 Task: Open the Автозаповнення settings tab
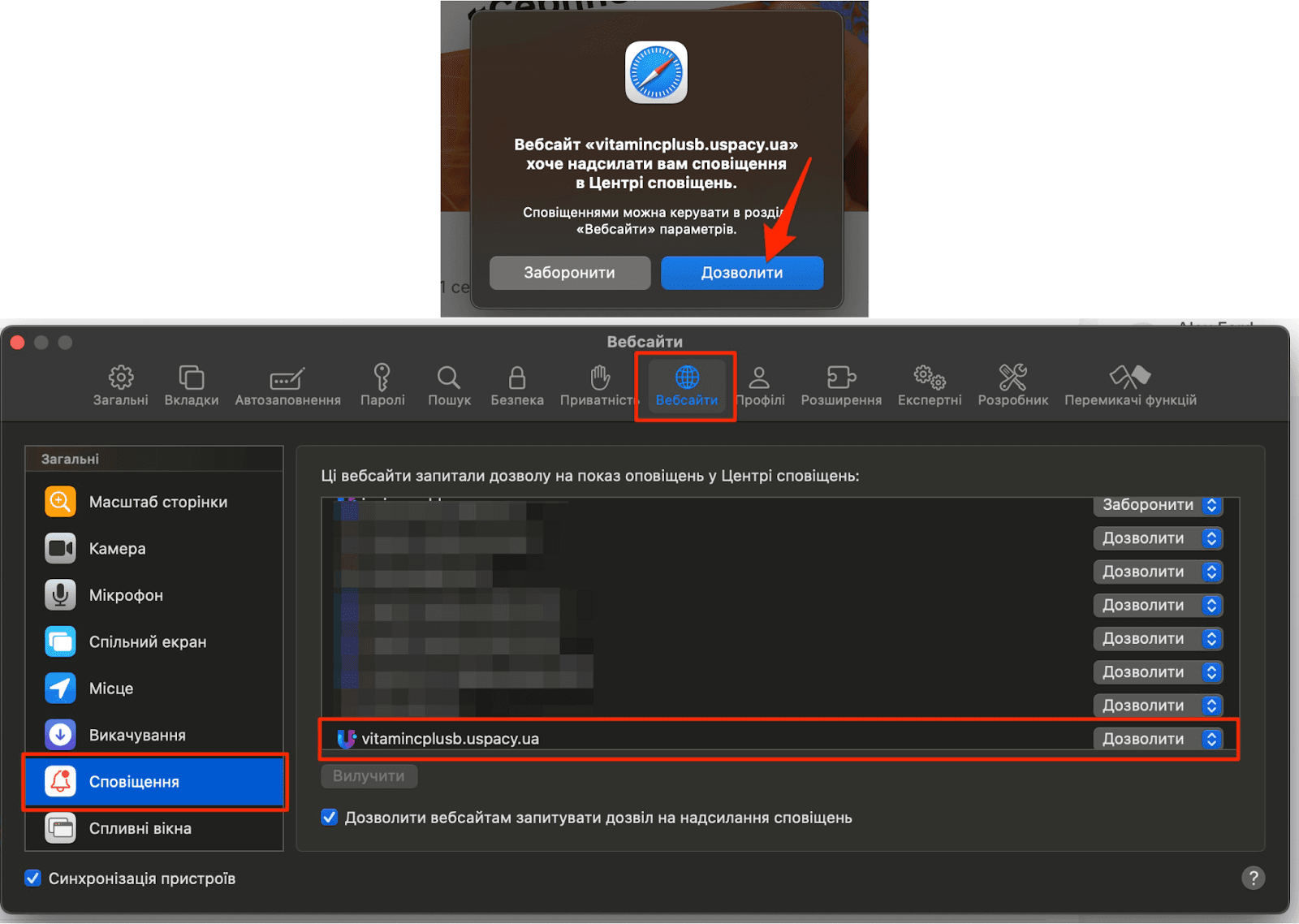click(288, 385)
